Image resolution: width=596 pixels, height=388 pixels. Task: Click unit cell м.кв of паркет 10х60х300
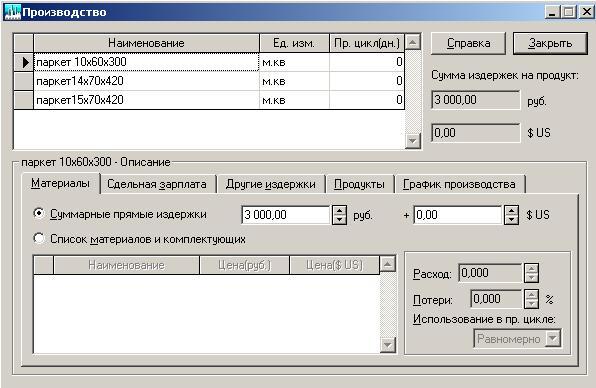click(294, 62)
